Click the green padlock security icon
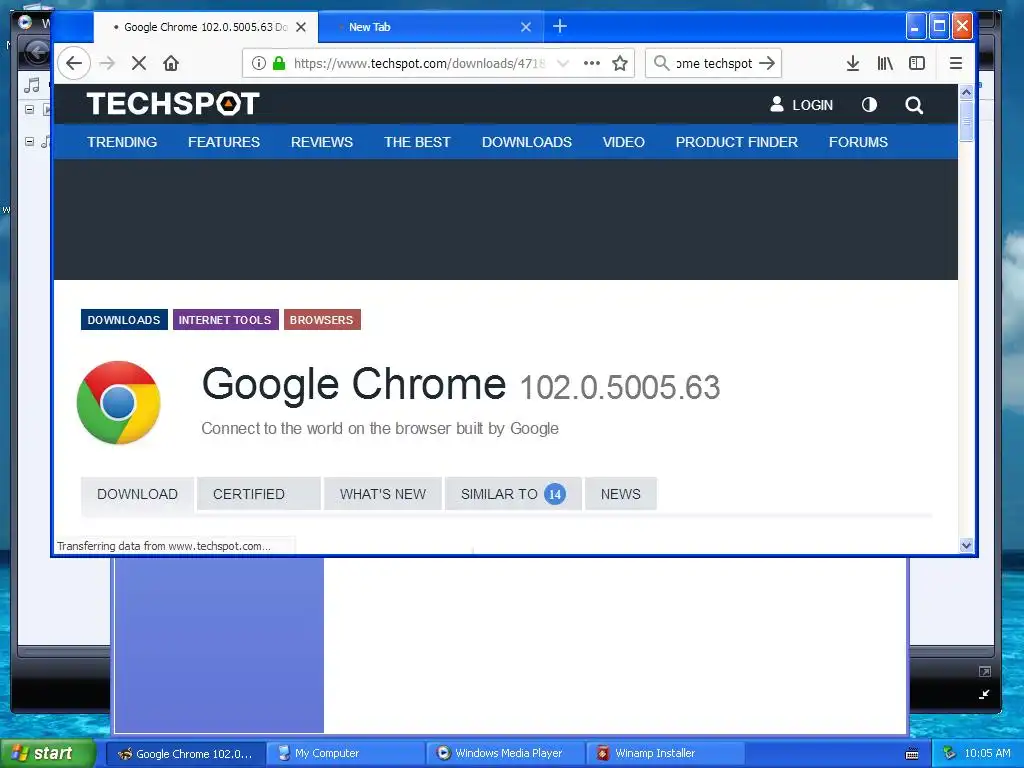 point(279,63)
